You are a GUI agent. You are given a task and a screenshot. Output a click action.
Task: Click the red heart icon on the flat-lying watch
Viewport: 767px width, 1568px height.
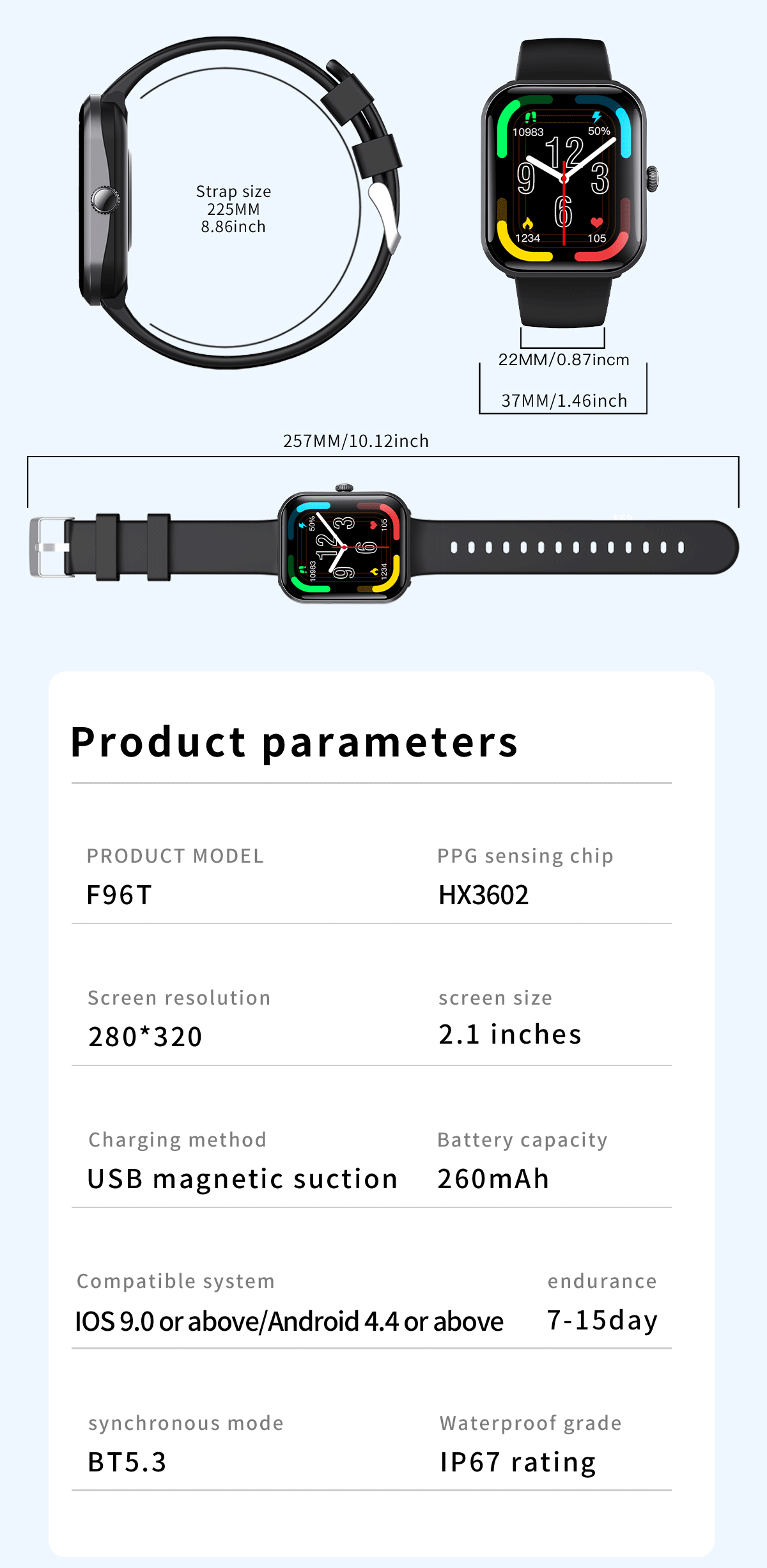click(373, 525)
